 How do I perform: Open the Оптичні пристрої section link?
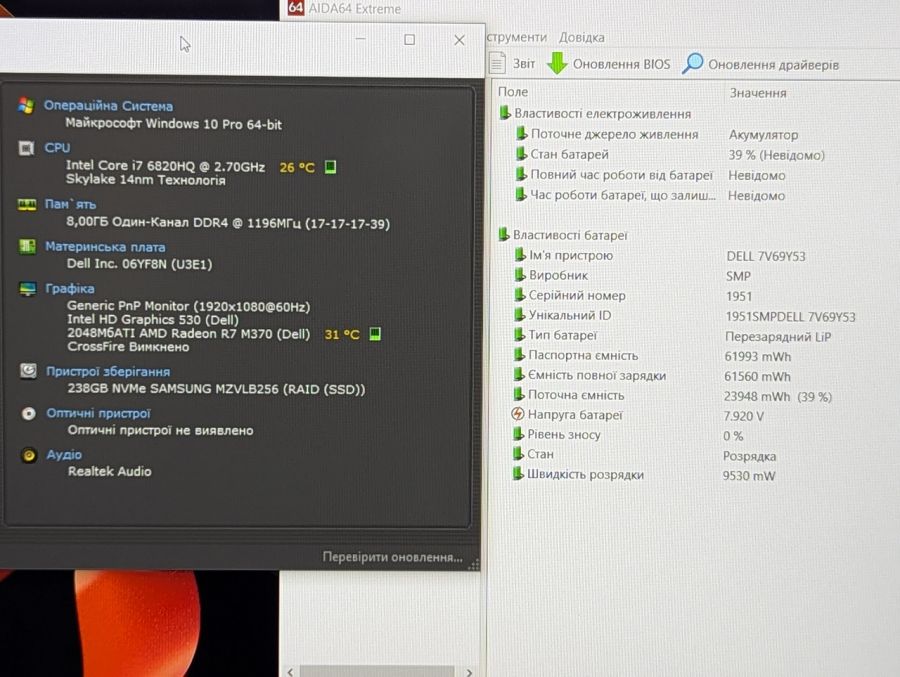(x=99, y=413)
